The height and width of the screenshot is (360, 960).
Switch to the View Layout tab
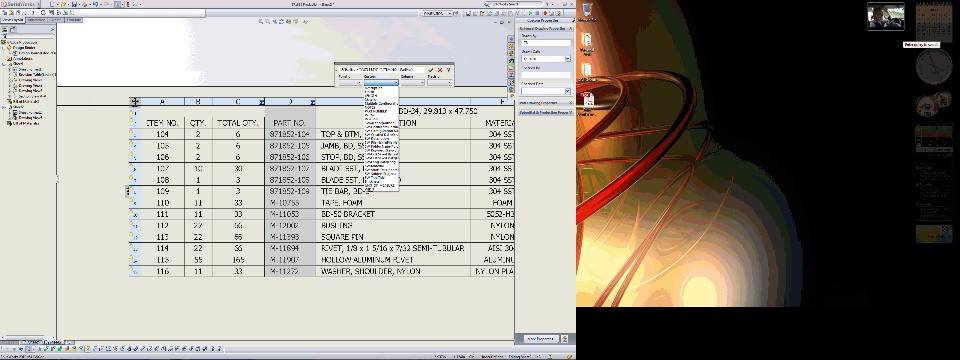[x=12, y=20]
